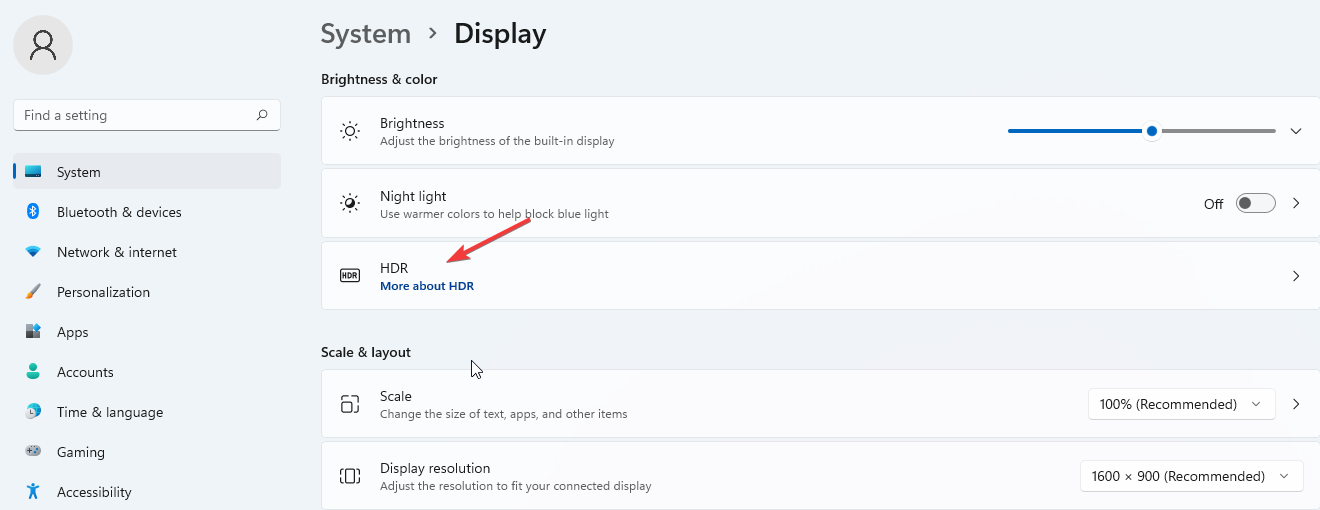Click the Brightness slider thumb
Screen dimensions: 1320x510
[x=1152, y=131]
